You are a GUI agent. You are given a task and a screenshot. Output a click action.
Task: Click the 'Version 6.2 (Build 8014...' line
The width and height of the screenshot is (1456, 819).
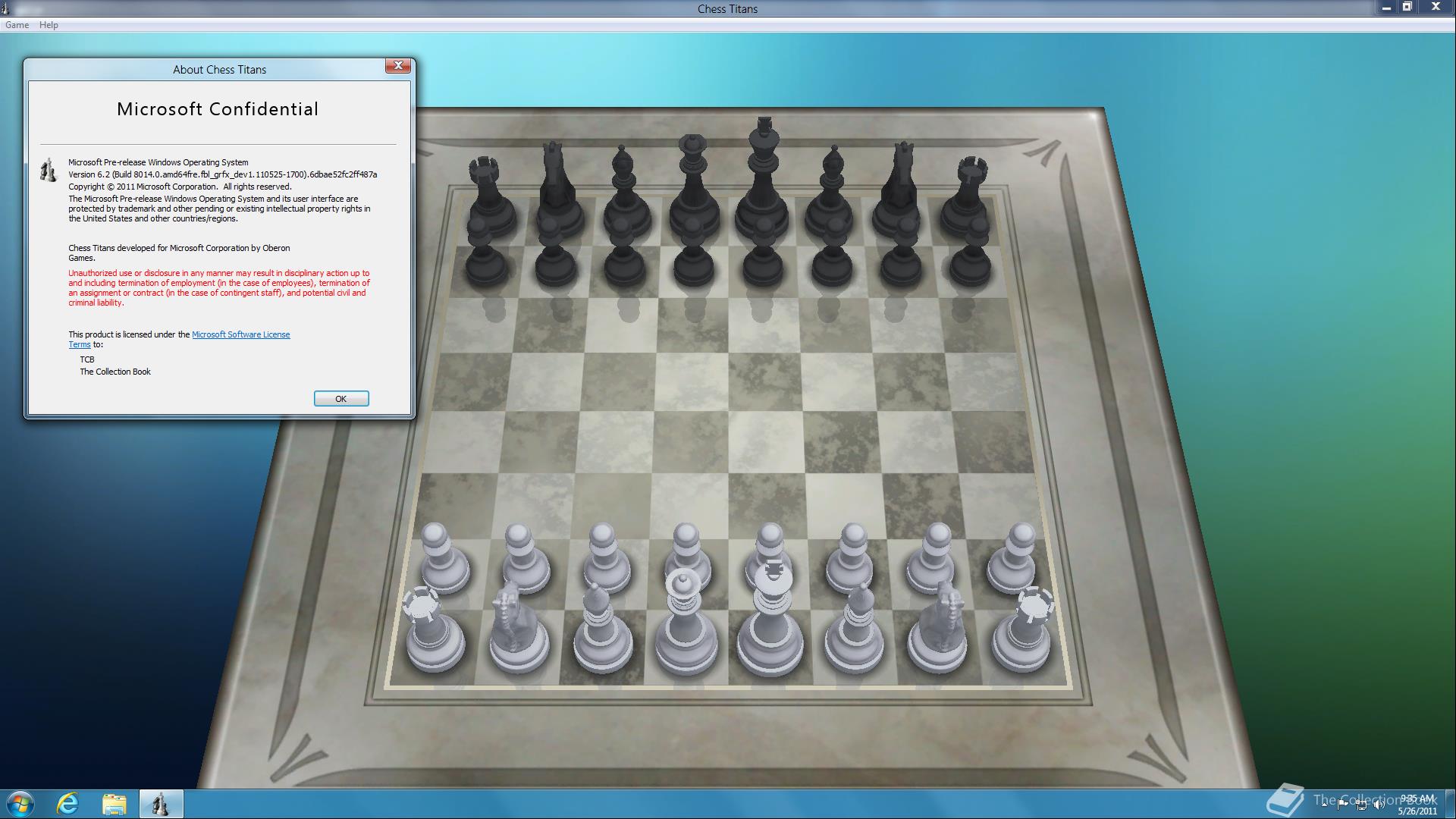222,174
